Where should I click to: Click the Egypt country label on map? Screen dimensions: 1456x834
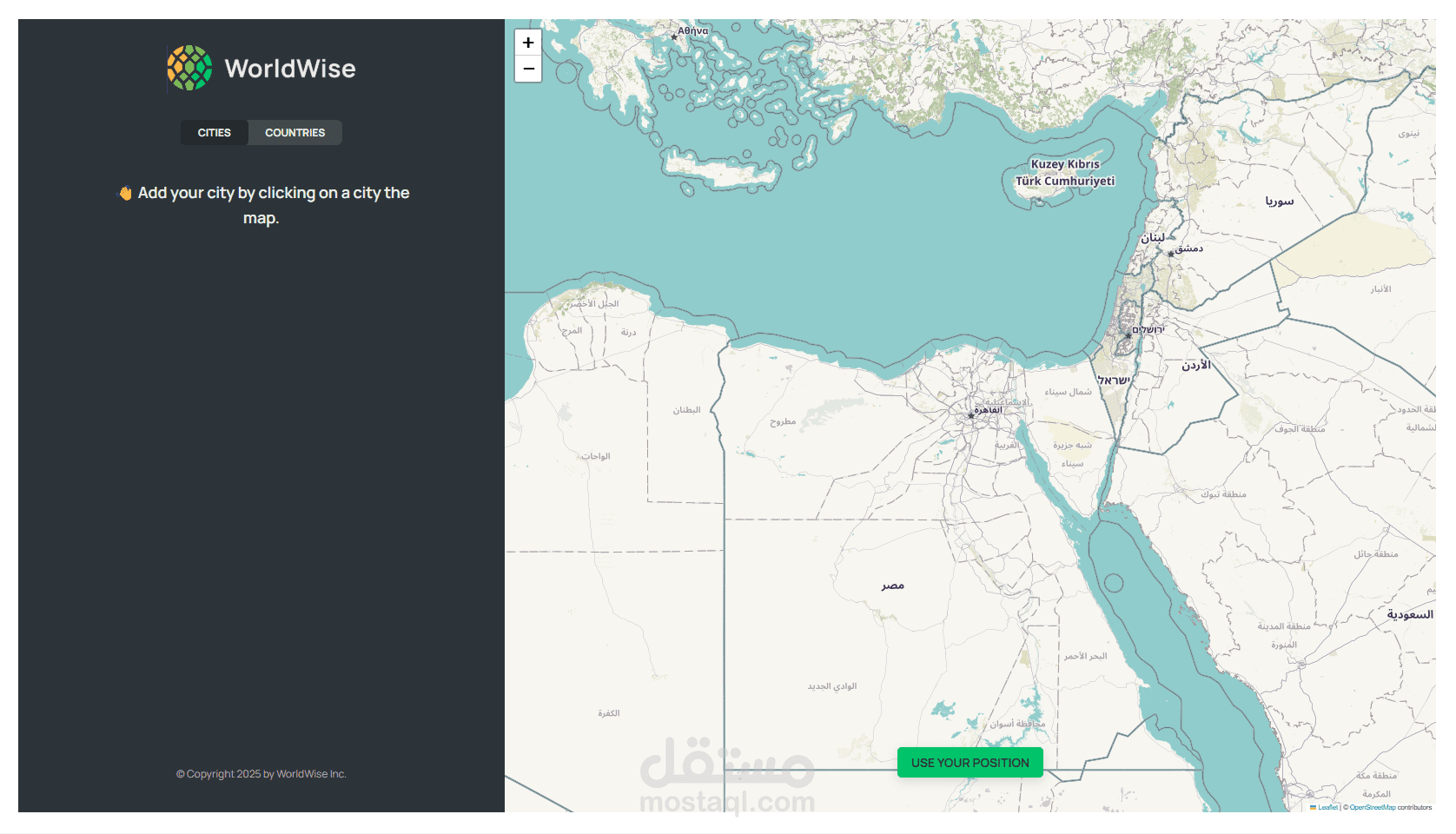point(893,586)
